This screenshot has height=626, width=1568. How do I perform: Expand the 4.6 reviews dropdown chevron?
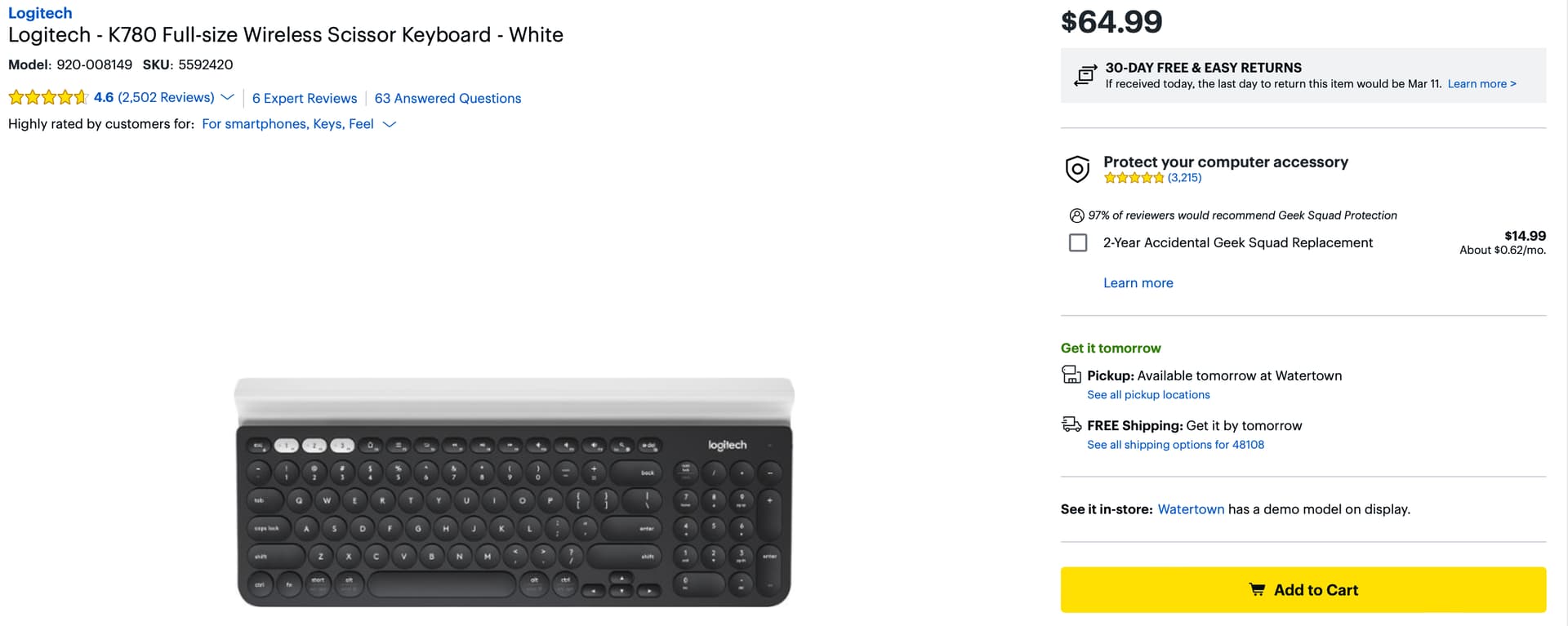pyautogui.click(x=228, y=98)
